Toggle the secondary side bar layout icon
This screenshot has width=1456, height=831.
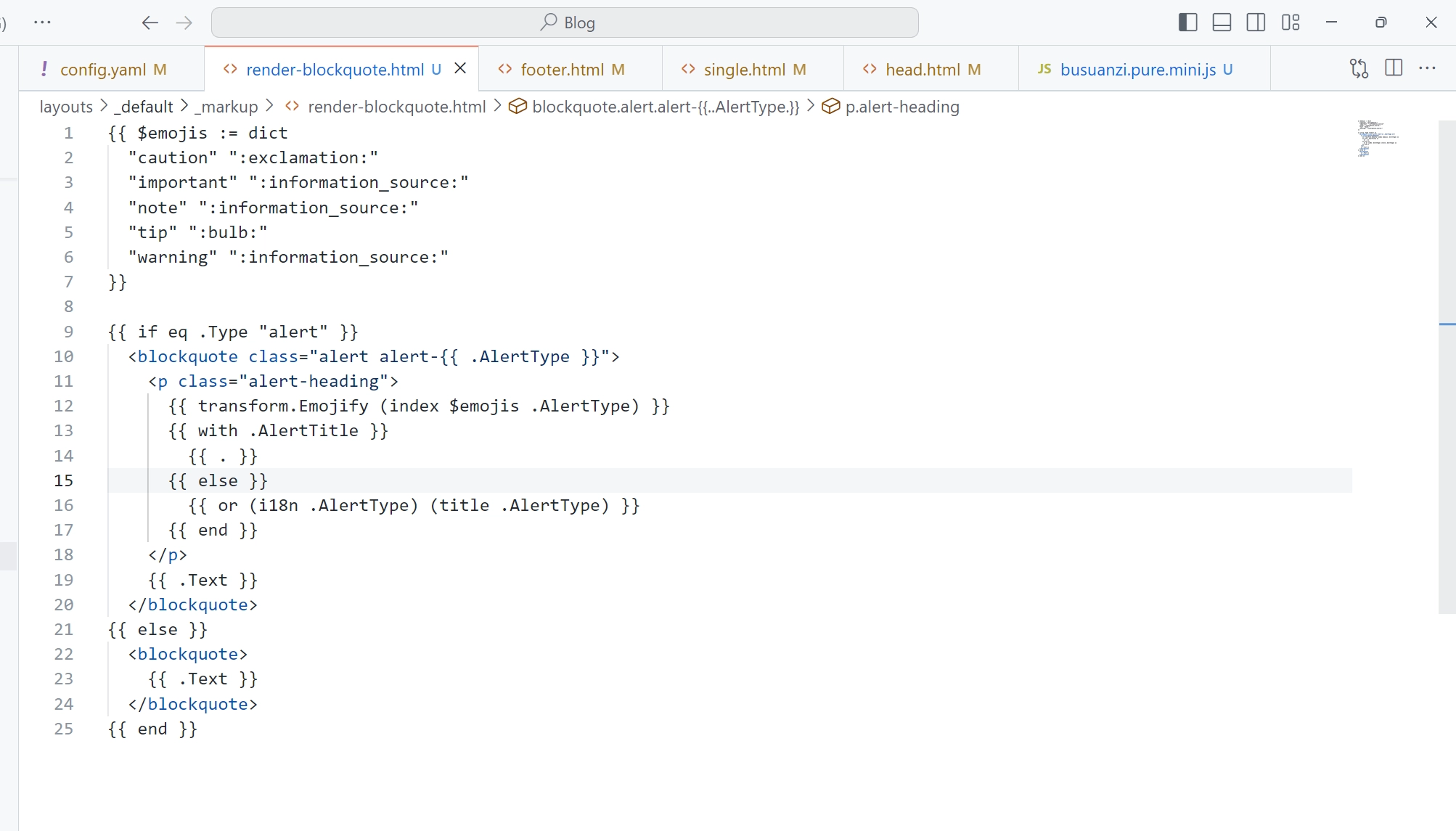click(x=1256, y=22)
